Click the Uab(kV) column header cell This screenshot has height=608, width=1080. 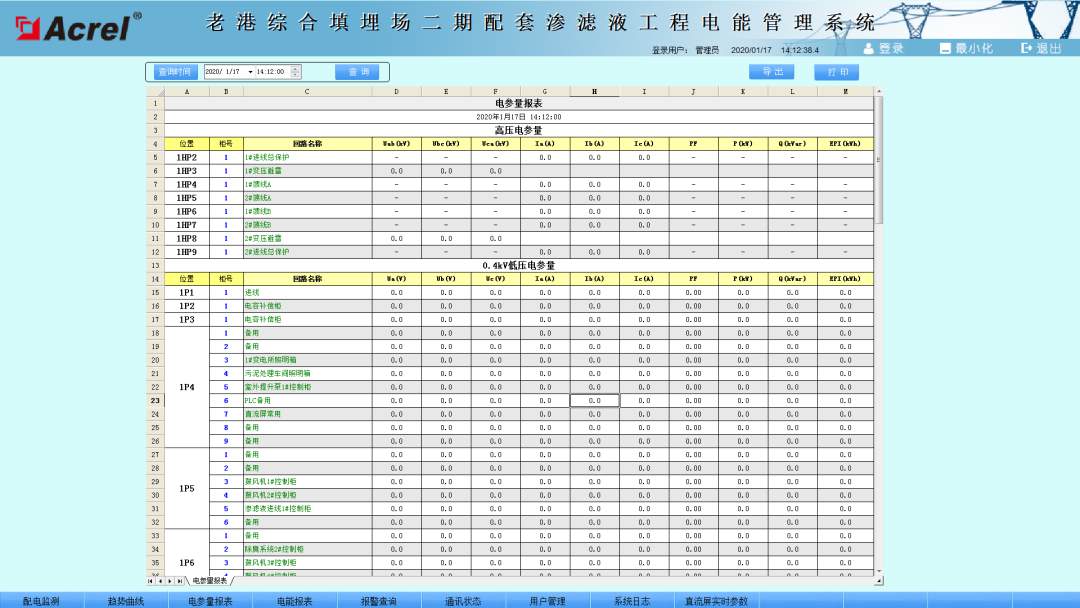click(x=397, y=144)
